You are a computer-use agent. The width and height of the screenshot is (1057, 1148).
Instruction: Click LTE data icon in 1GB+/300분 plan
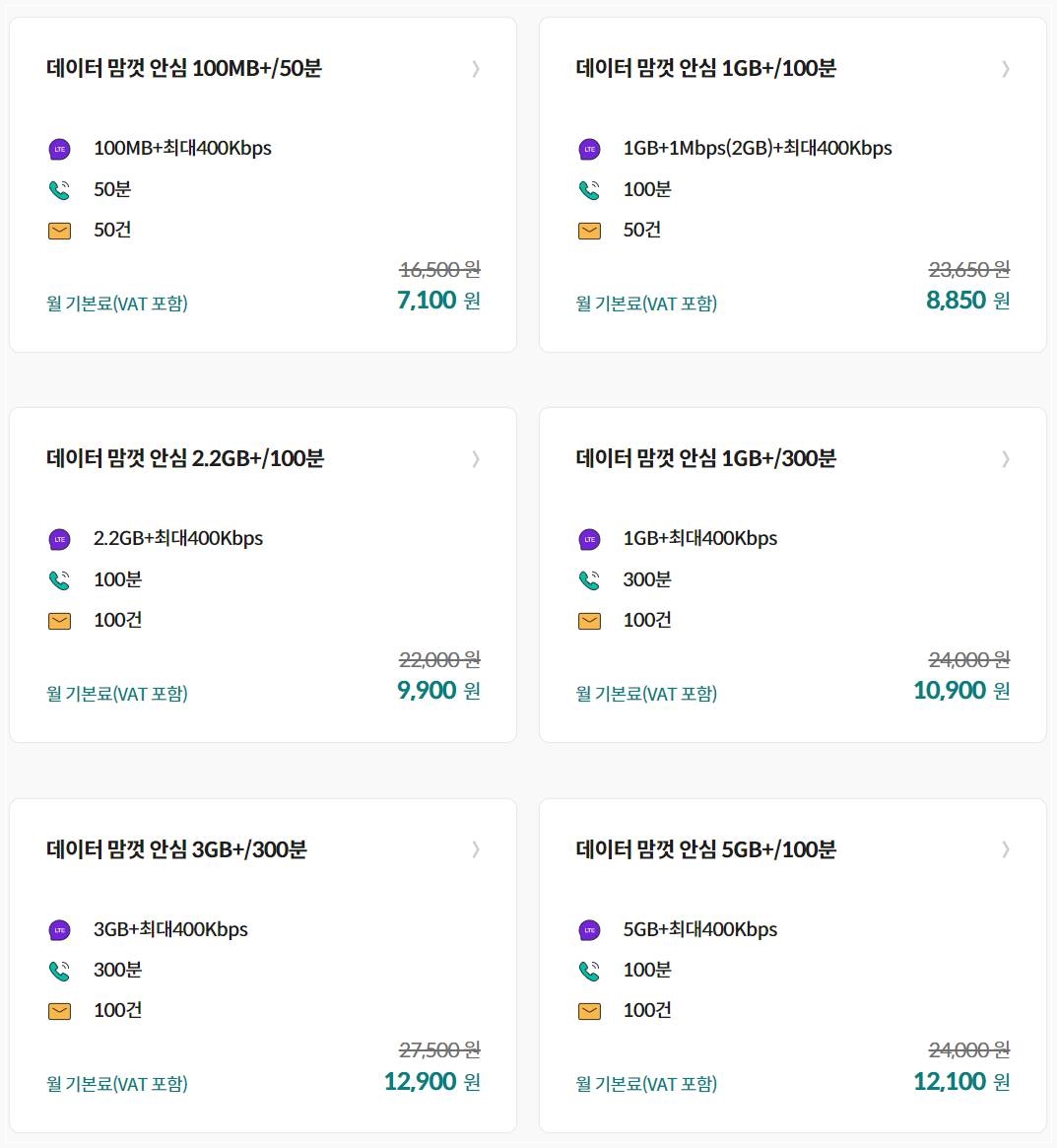[x=589, y=540]
